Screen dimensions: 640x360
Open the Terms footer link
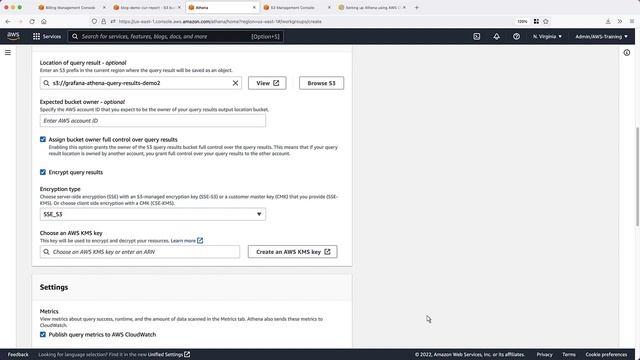tap(569, 354)
